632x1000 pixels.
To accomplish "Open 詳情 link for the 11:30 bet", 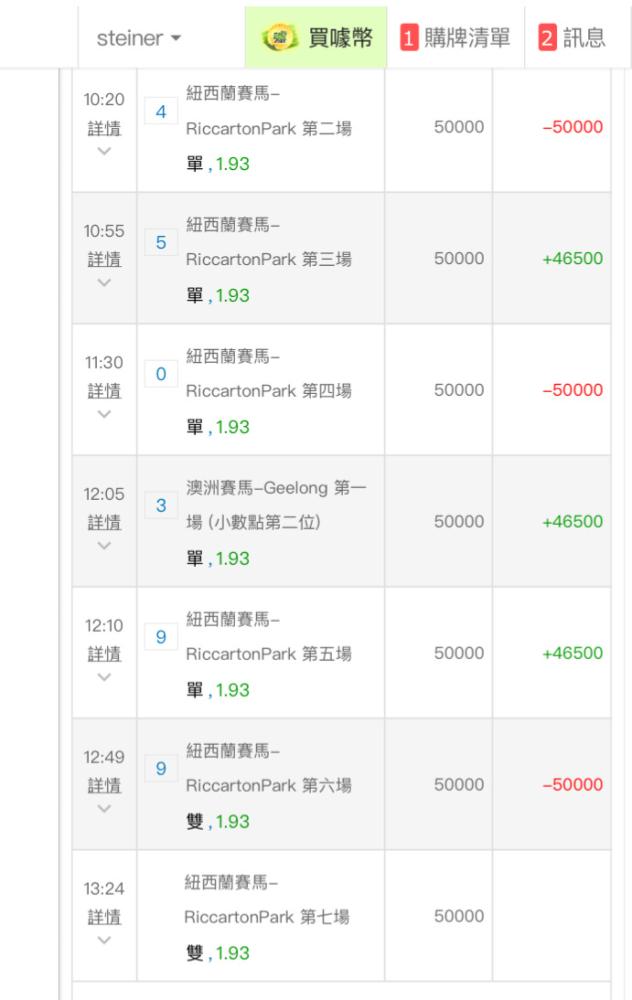I will point(104,391).
